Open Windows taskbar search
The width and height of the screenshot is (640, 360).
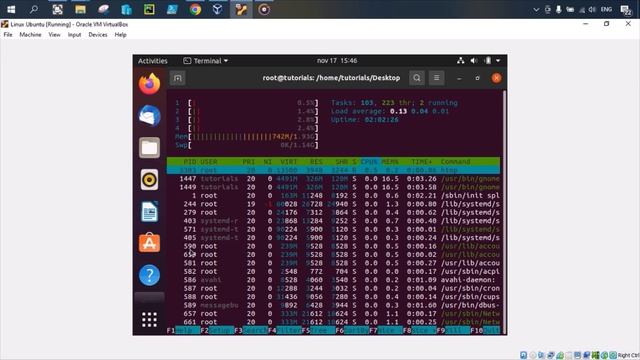click(x=34, y=9)
